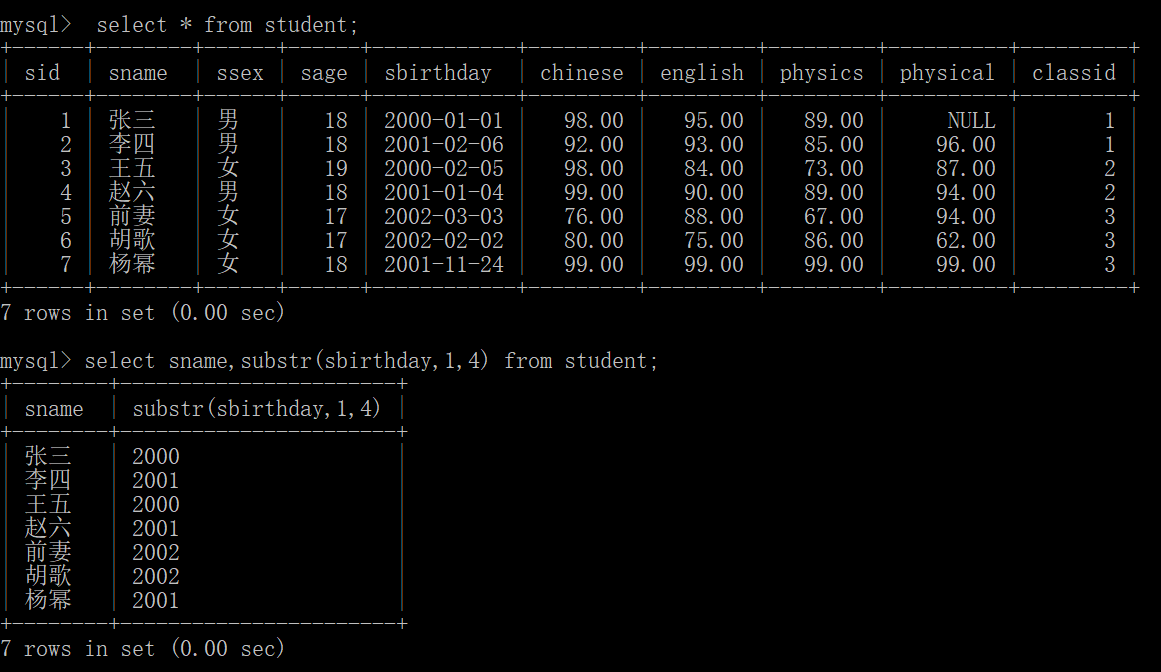Select name 赵六 in the ten-column student table
The width and height of the screenshot is (1161, 672).
132,192
